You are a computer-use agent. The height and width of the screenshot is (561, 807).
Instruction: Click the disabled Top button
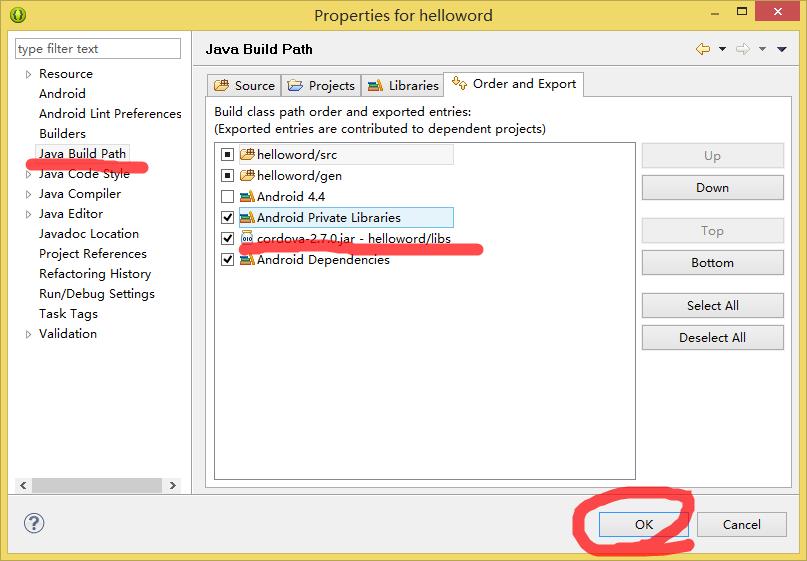tap(712, 231)
